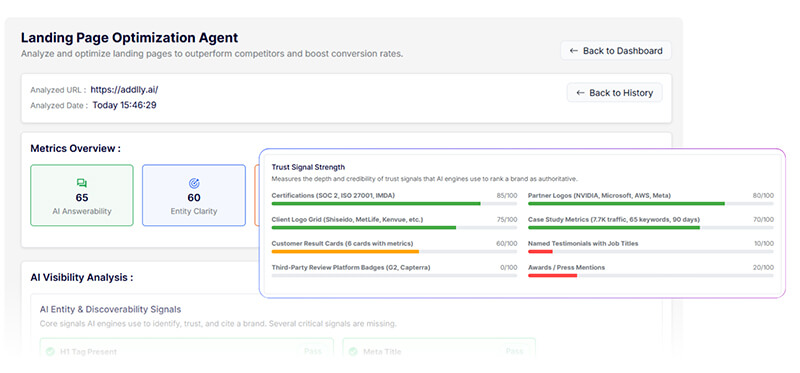
Task: Click the 'H1 Tag Present' signal row
Action: tap(187, 348)
